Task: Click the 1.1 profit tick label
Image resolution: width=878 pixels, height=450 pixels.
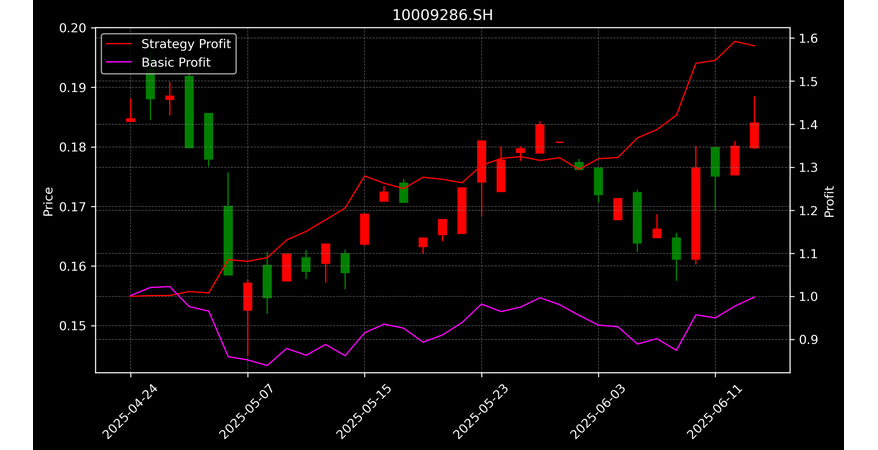Action: click(807, 254)
